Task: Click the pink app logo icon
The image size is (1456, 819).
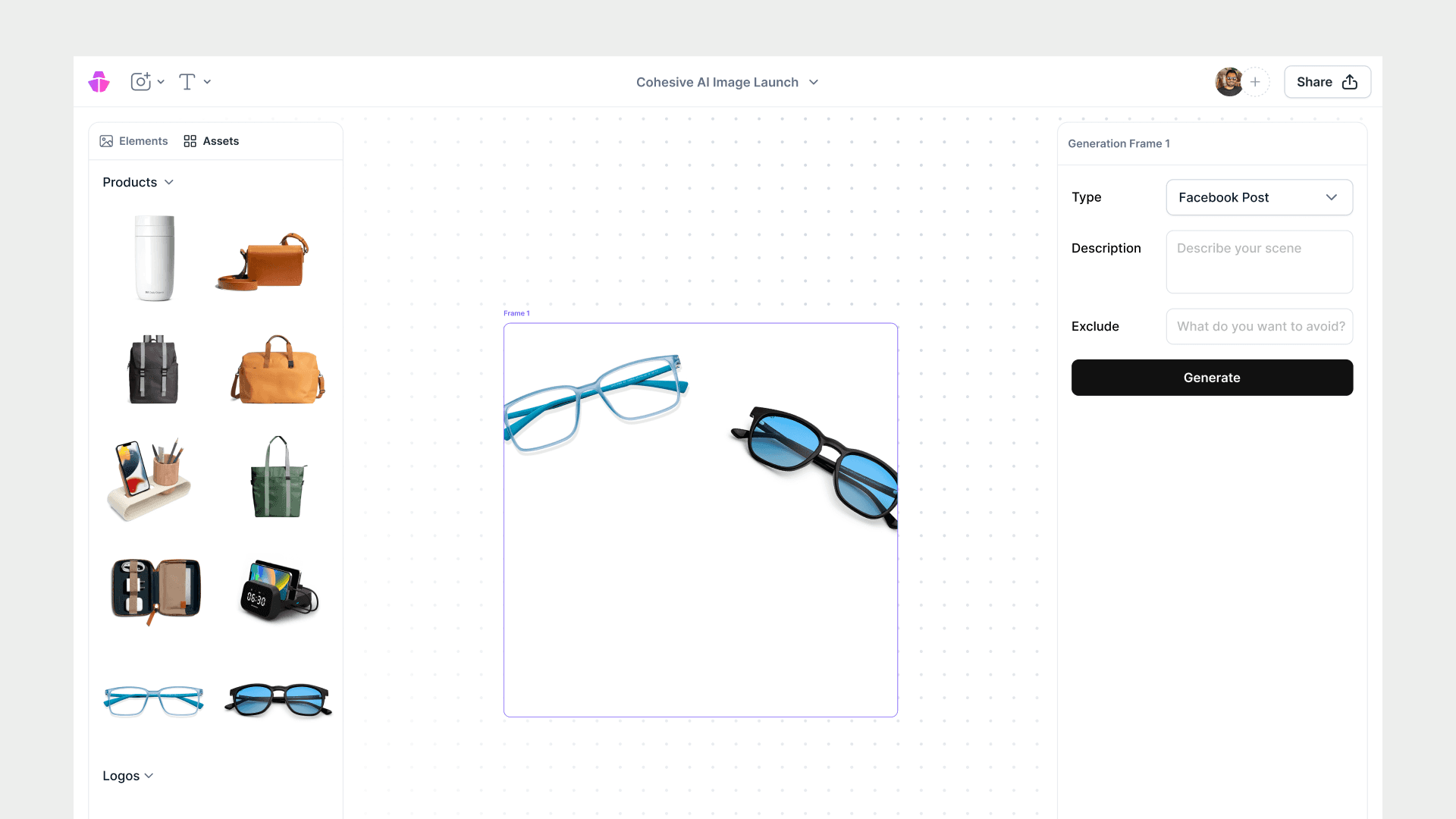Action: coord(99,82)
